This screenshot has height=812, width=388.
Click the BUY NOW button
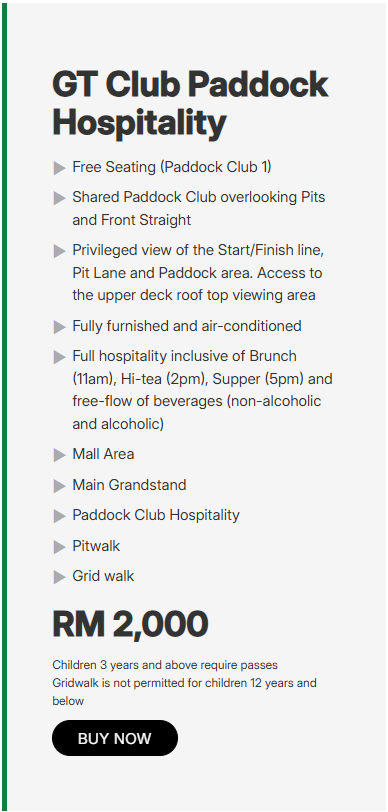click(x=114, y=737)
